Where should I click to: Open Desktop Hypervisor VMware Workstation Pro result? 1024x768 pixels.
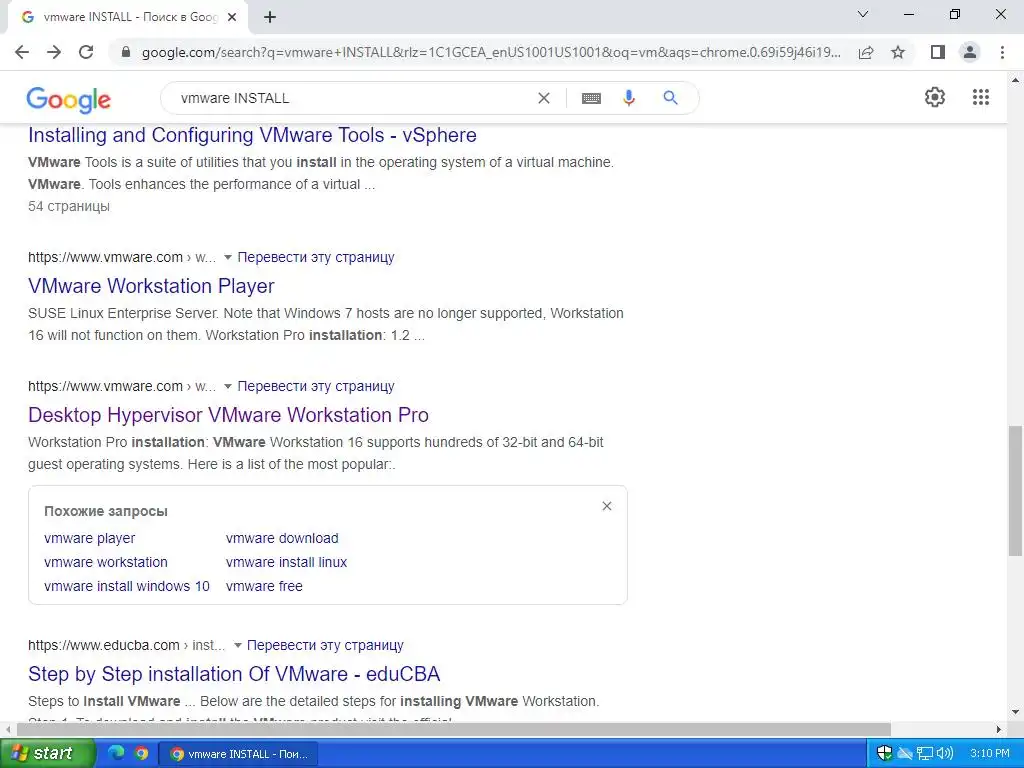[228, 415]
